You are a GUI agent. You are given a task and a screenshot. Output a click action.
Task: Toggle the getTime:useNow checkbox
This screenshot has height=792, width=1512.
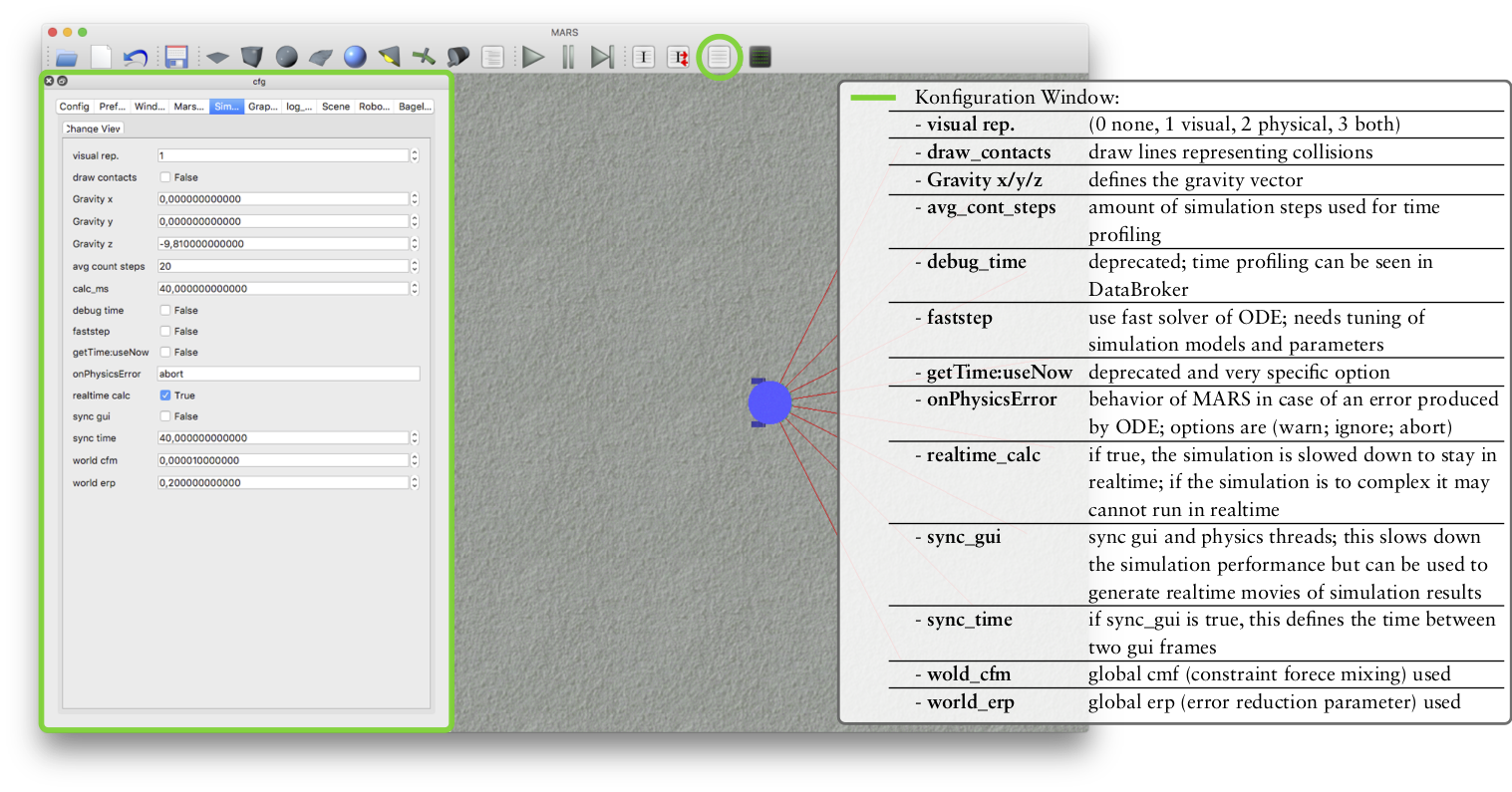pyautogui.click(x=165, y=352)
